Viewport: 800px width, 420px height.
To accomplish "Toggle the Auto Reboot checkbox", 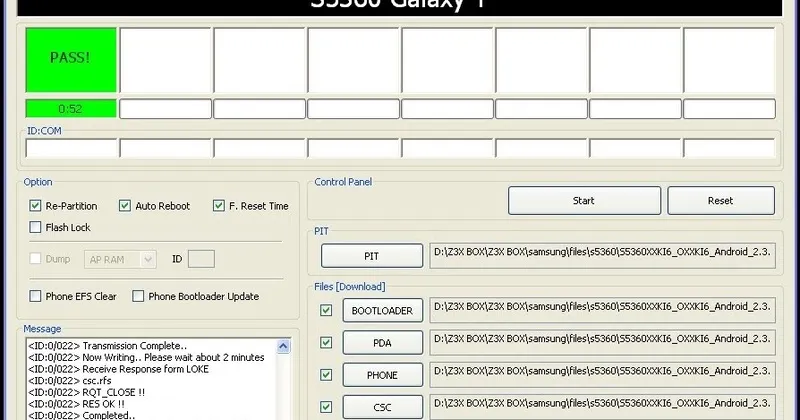I will [x=125, y=206].
